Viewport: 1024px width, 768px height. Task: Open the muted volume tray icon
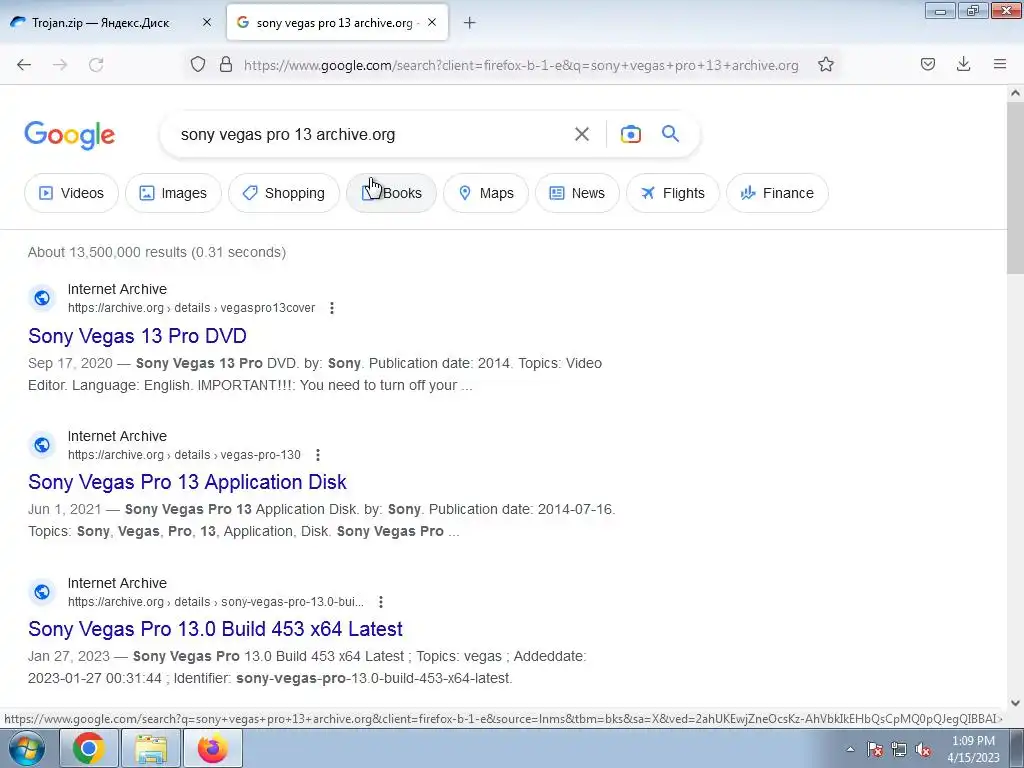[x=923, y=749]
